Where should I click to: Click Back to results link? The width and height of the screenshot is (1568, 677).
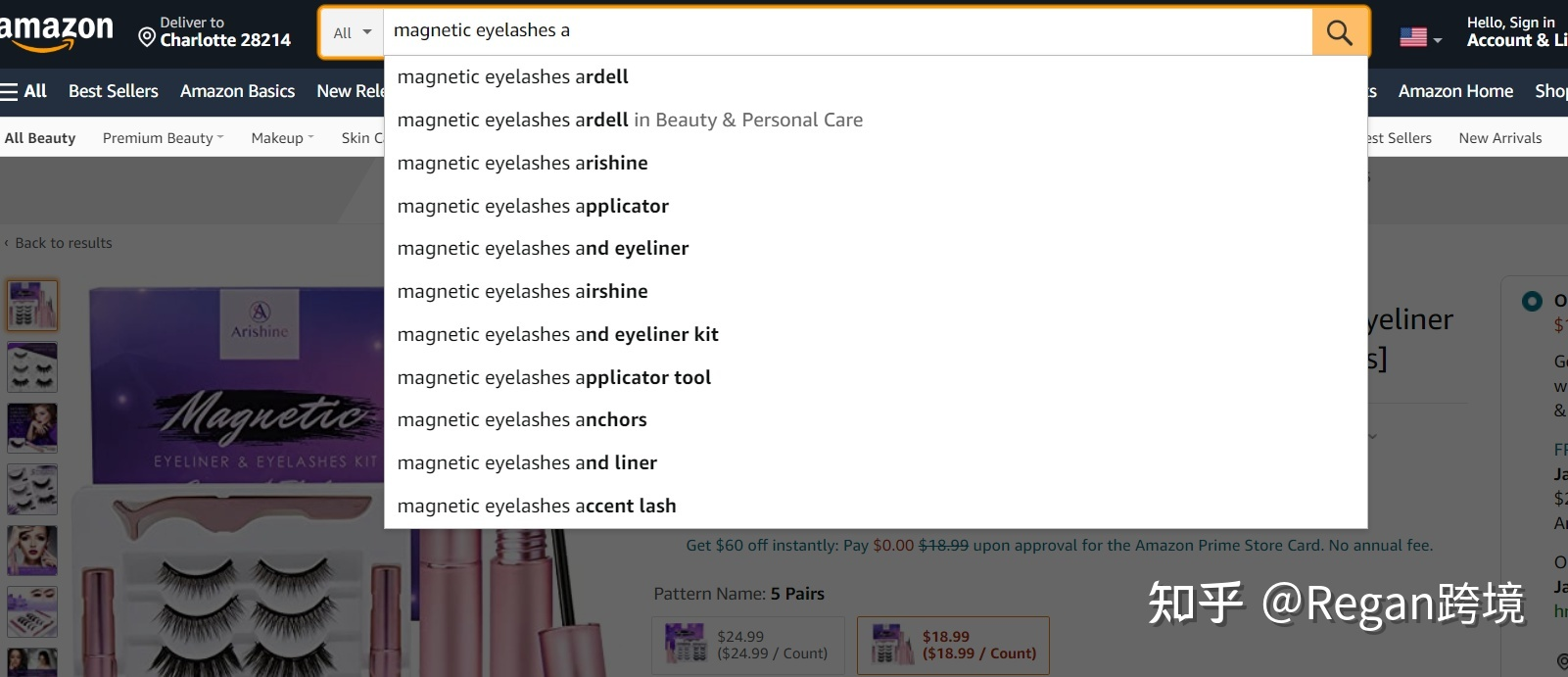click(x=63, y=243)
